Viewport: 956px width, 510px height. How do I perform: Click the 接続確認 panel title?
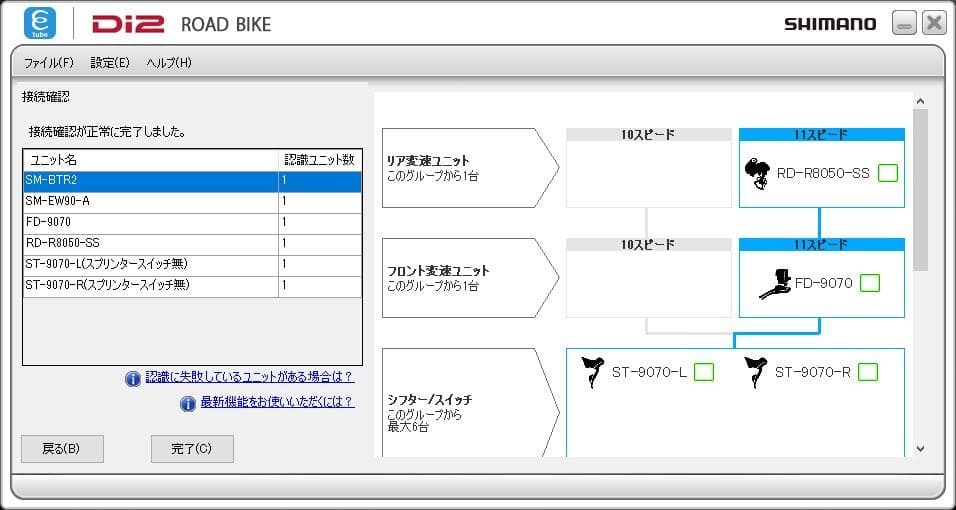[x=46, y=96]
